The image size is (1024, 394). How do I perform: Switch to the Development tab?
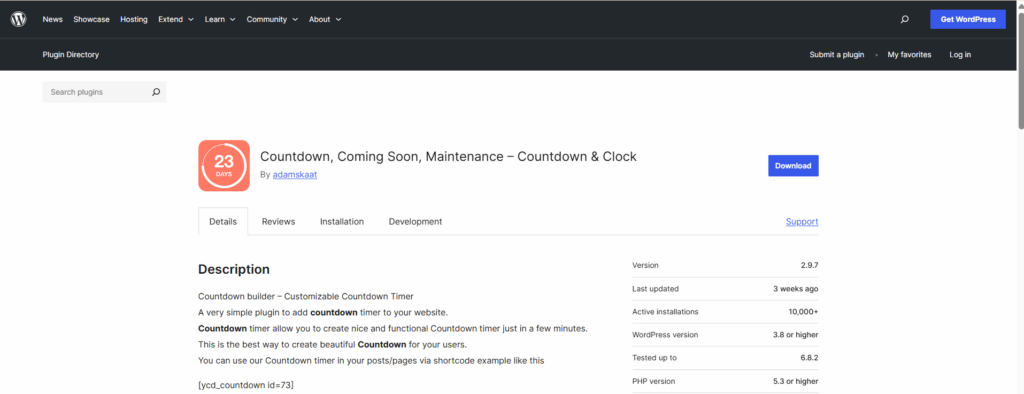(x=415, y=222)
